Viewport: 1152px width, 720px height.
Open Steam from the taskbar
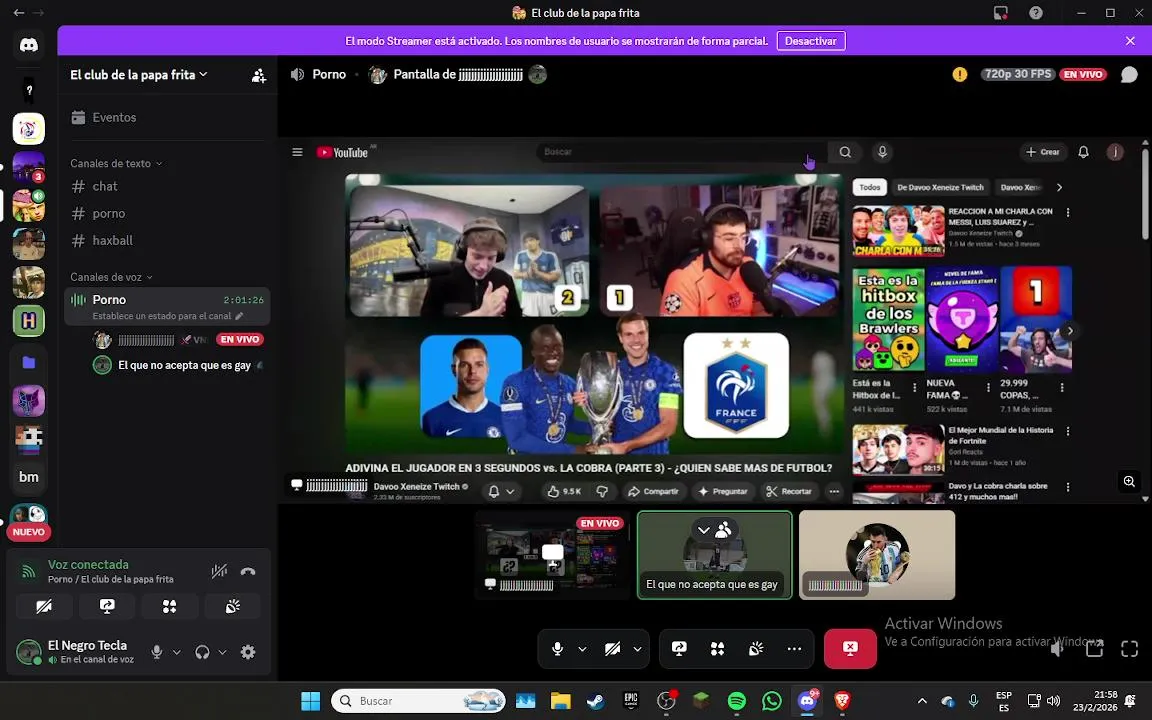pos(596,701)
